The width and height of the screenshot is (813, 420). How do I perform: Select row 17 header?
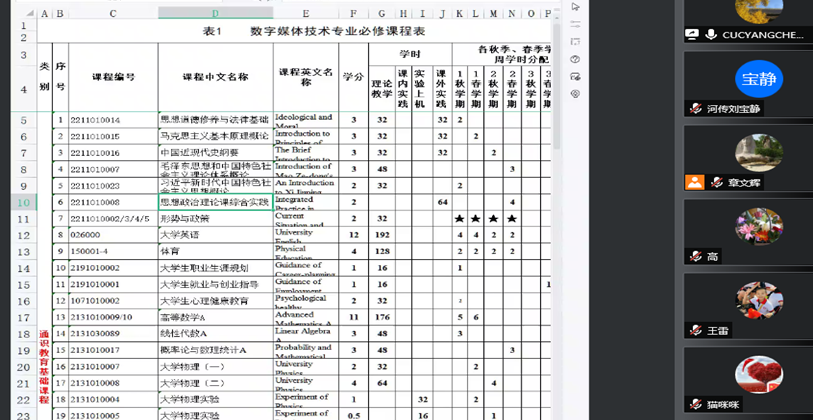click(x=24, y=317)
